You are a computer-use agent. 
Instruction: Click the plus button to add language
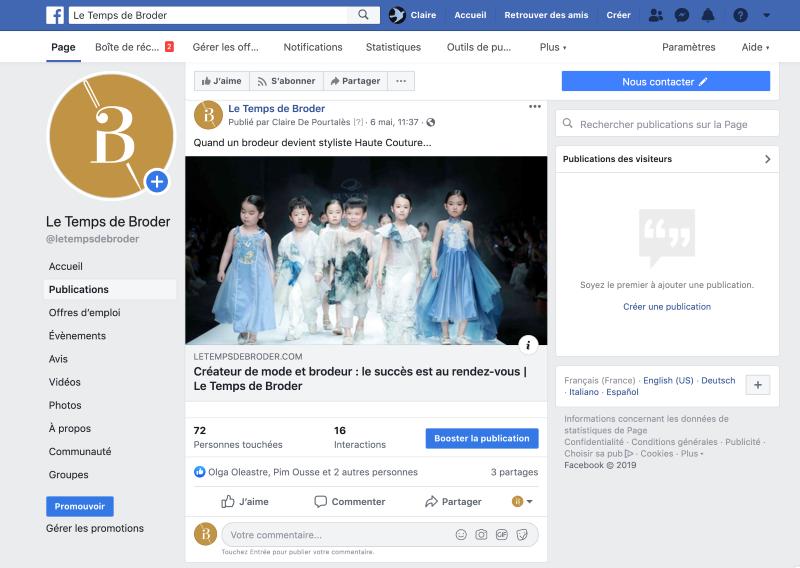click(758, 385)
